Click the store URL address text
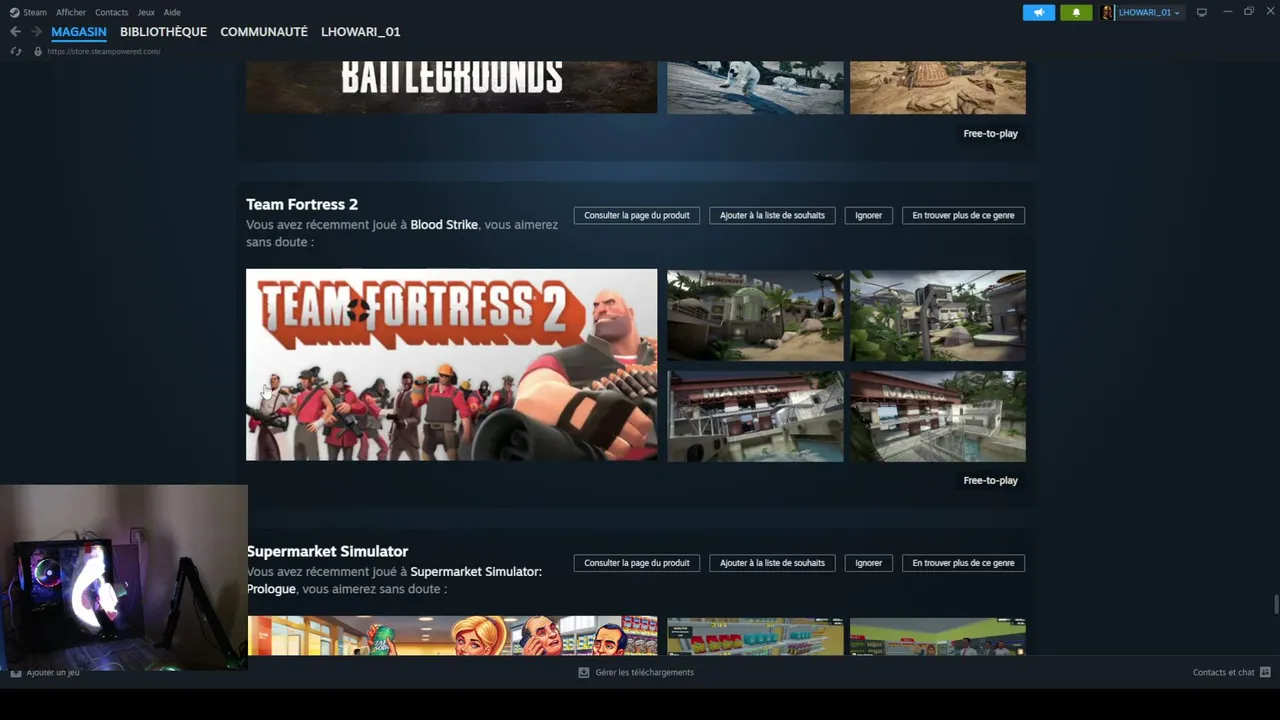 (x=104, y=51)
